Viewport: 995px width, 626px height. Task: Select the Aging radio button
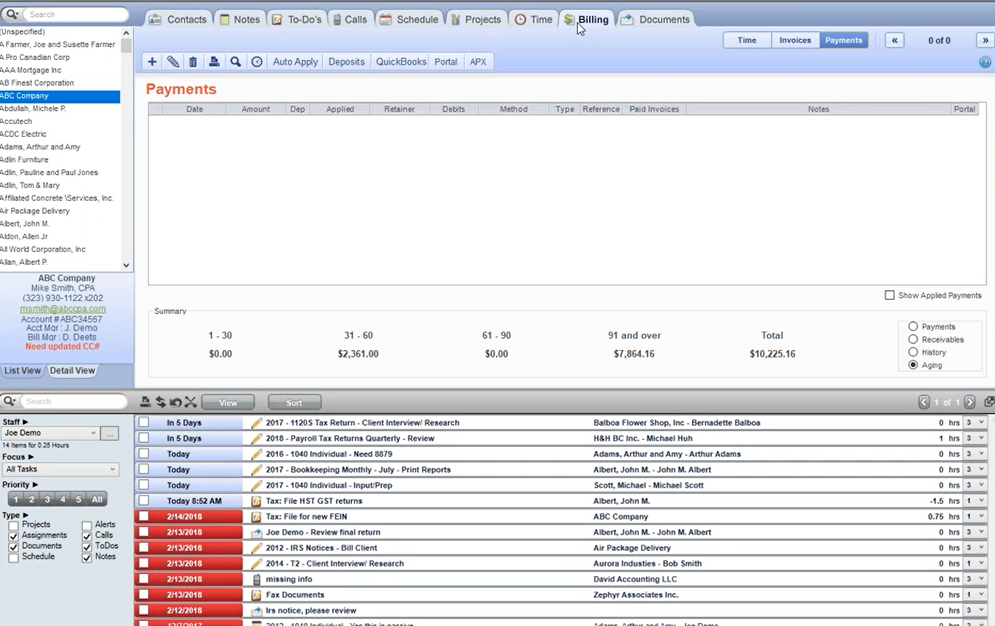(913, 365)
